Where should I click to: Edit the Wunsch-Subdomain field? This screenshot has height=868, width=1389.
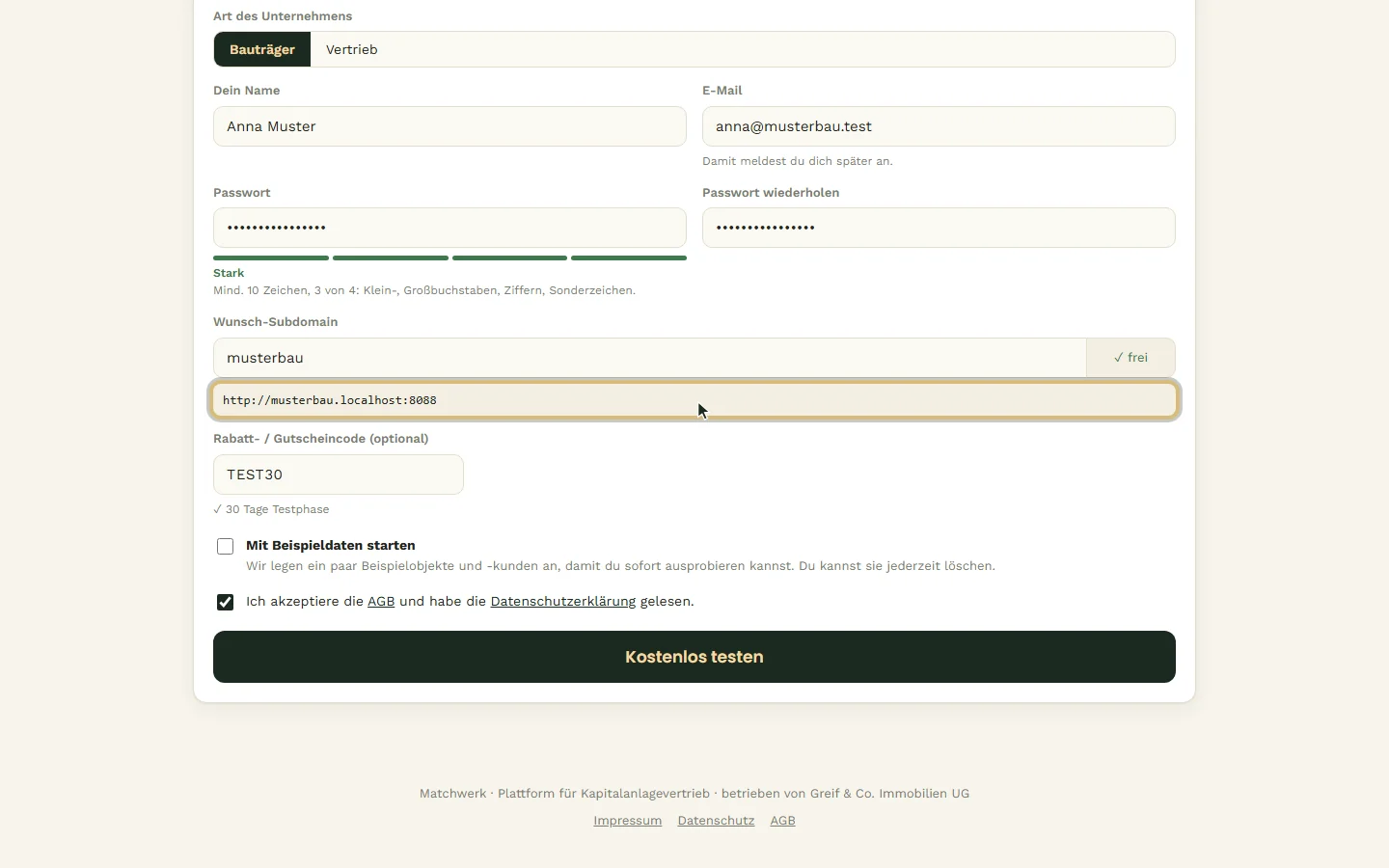[x=650, y=358]
